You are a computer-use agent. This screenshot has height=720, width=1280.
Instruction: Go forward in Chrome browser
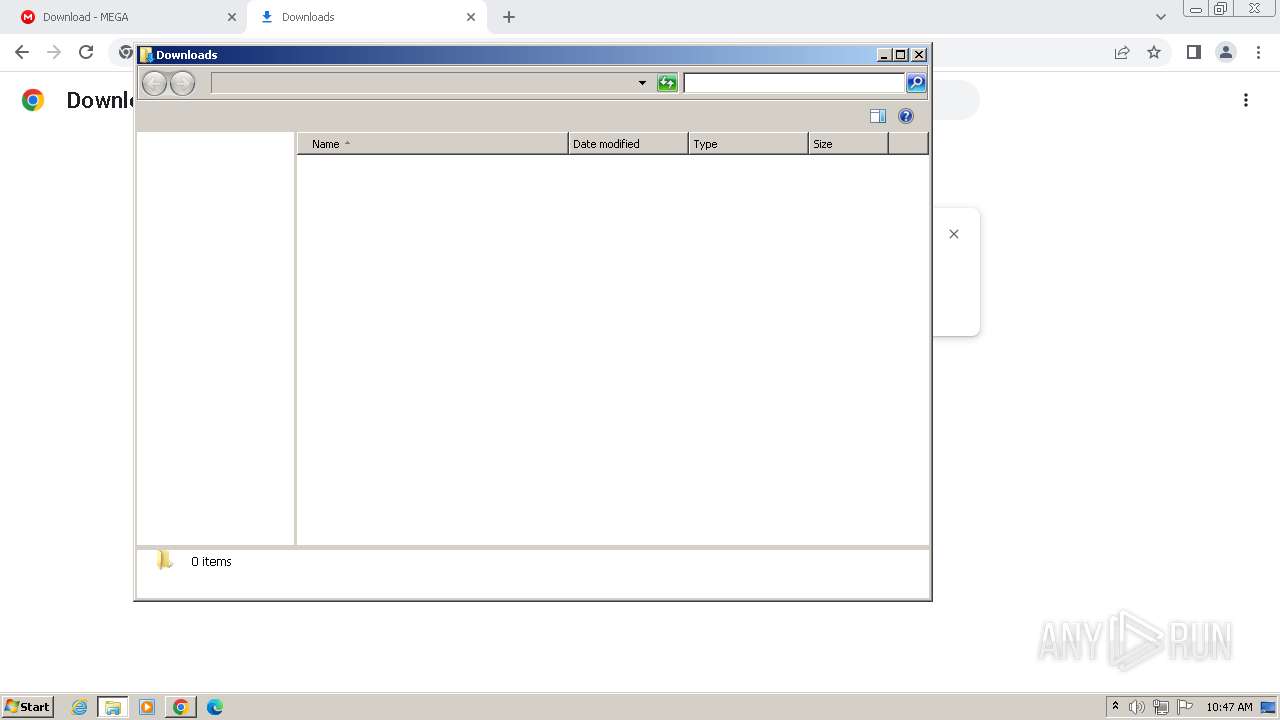(54, 52)
